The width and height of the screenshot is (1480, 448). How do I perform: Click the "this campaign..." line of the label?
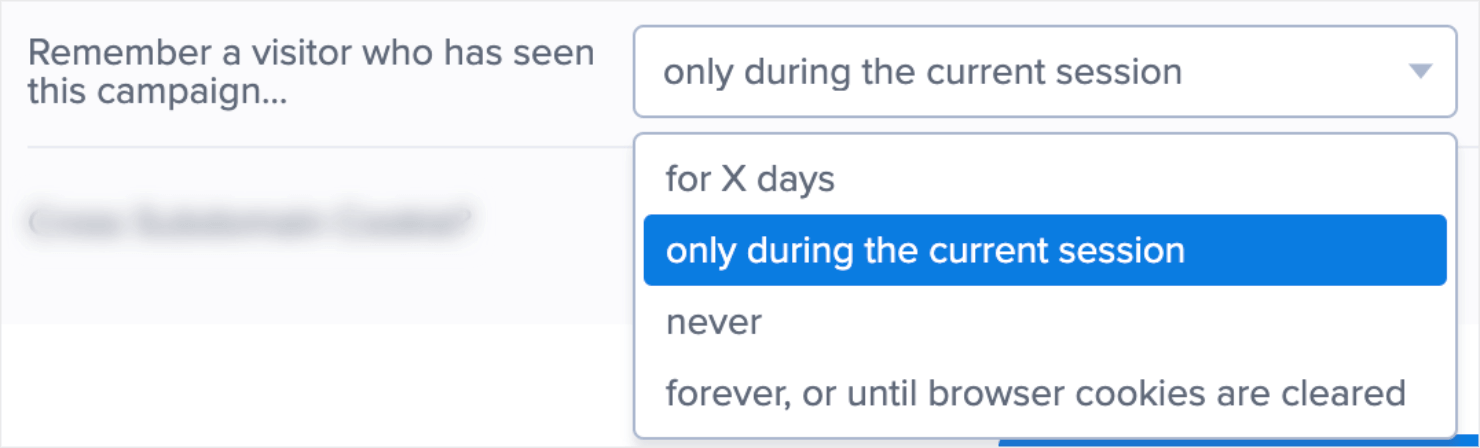pyautogui.click(x=156, y=92)
